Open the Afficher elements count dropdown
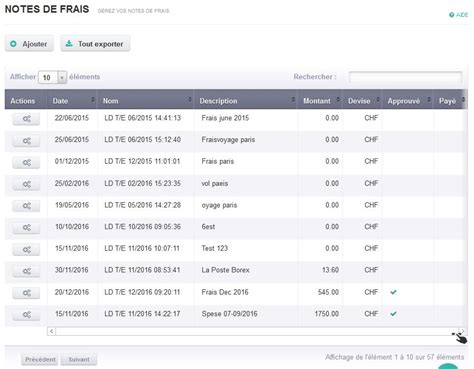Viewport: 474px width, 369px height. [52, 77]
